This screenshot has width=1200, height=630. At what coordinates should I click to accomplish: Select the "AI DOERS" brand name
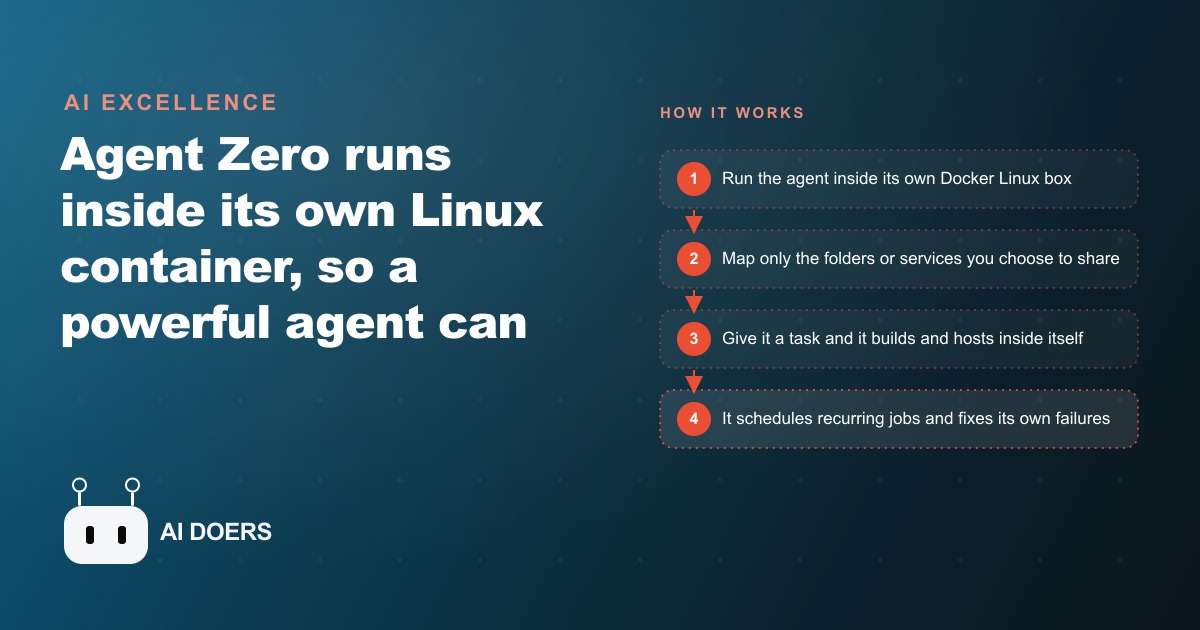point(216,533)
